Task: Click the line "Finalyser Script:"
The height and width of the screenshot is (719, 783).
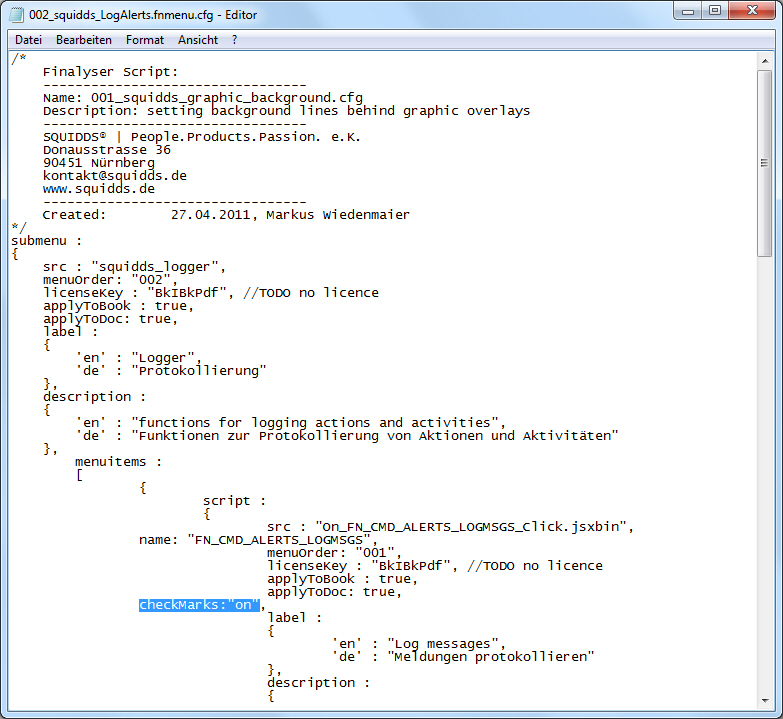Action: pos(110,72)
